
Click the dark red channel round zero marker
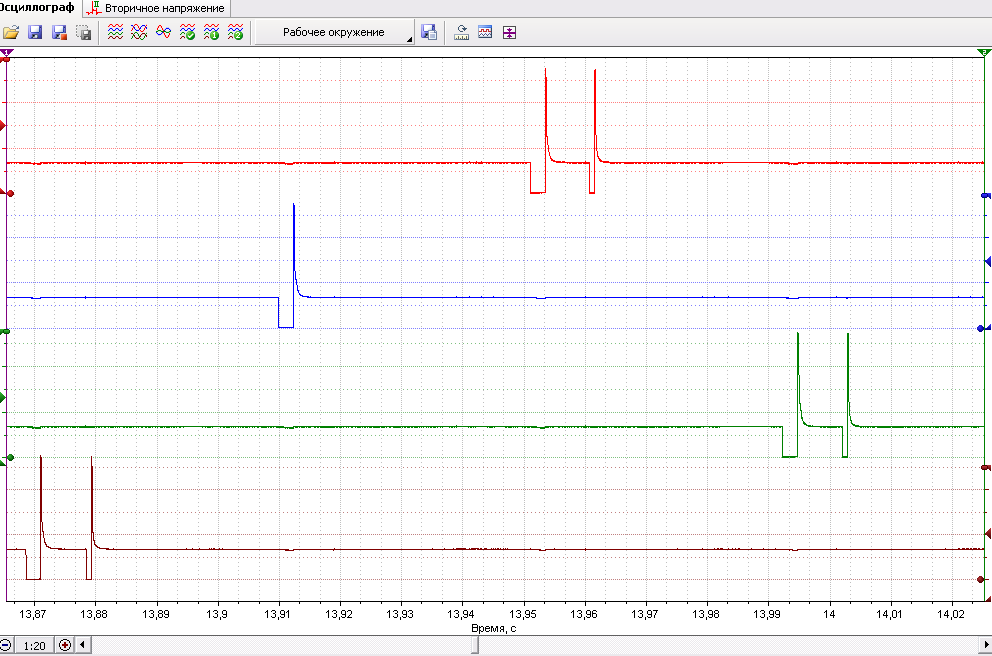[981, 579]
